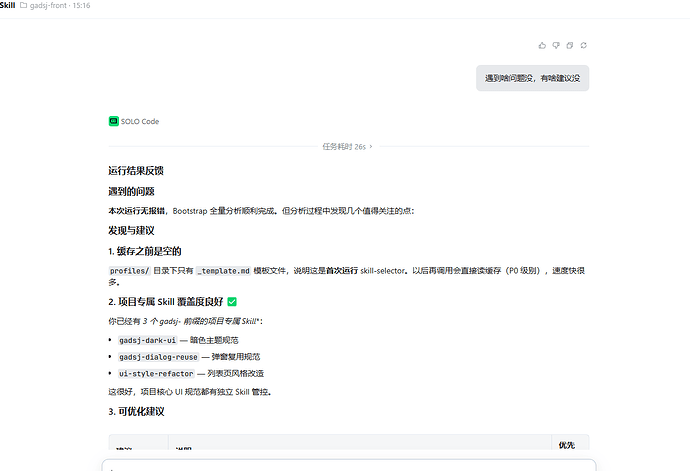
Task: Expand the 任务耗时 26s details chevron
Action: [x=371, y=147]
